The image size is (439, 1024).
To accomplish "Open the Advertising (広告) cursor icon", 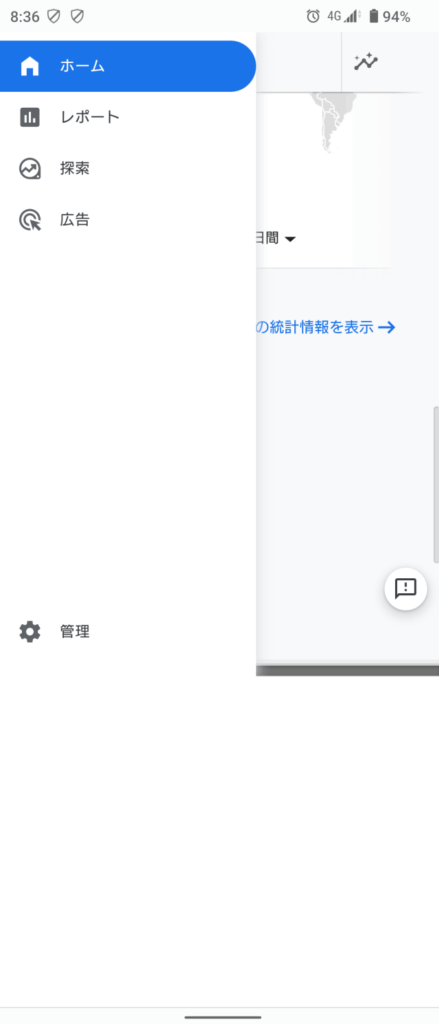I will click(x=30, y=220).
